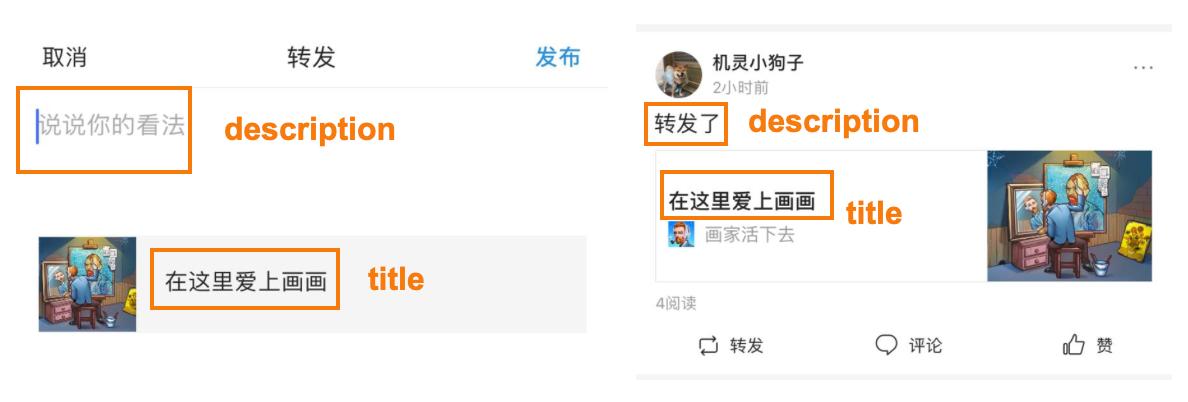Click the 赞 like label
Image resolution: width=1188 pixels, height=402 pixels.
coord(1105,346)
